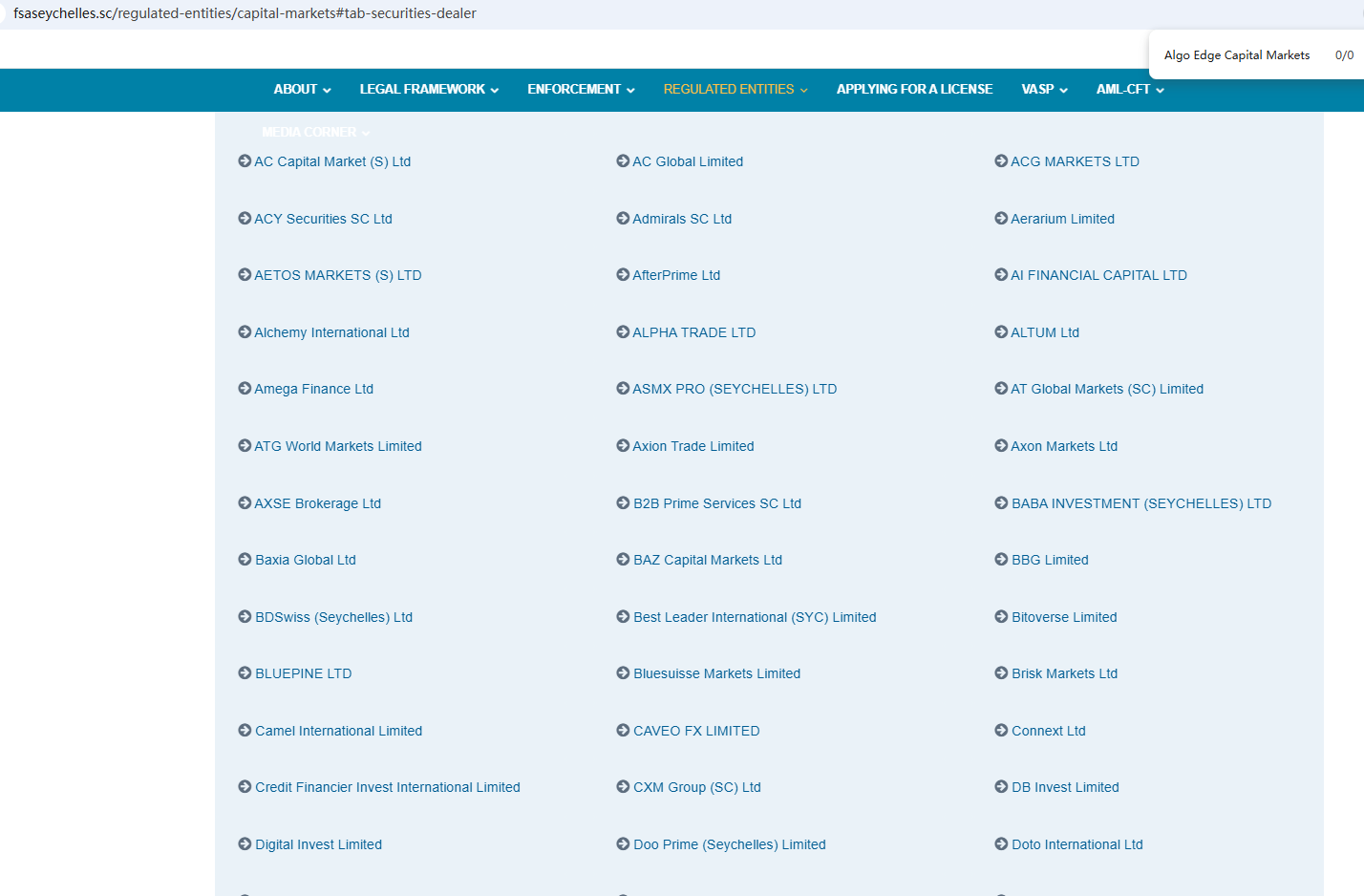
Task: Expand the LEGAL FRAMEWORK dropdown menu
Action: coord(429,90)
